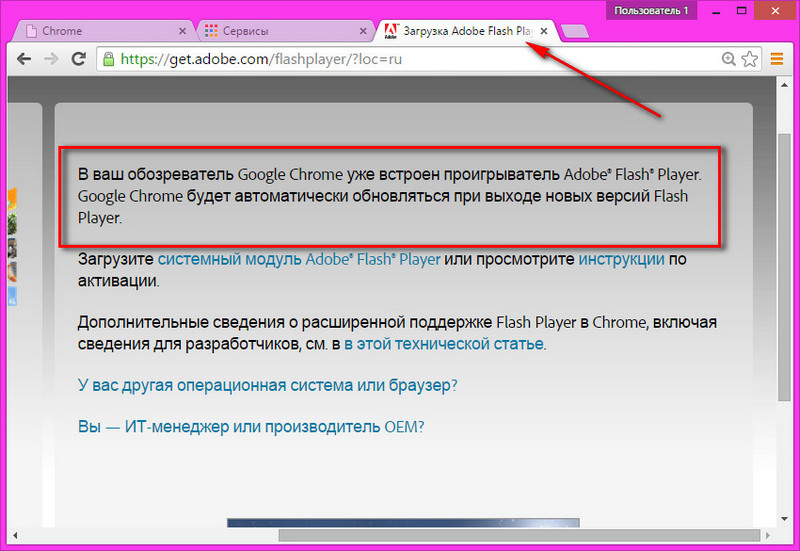Viewport: 800px width, 551px height.
Task: Reload the current page
Action: (77, 59)
